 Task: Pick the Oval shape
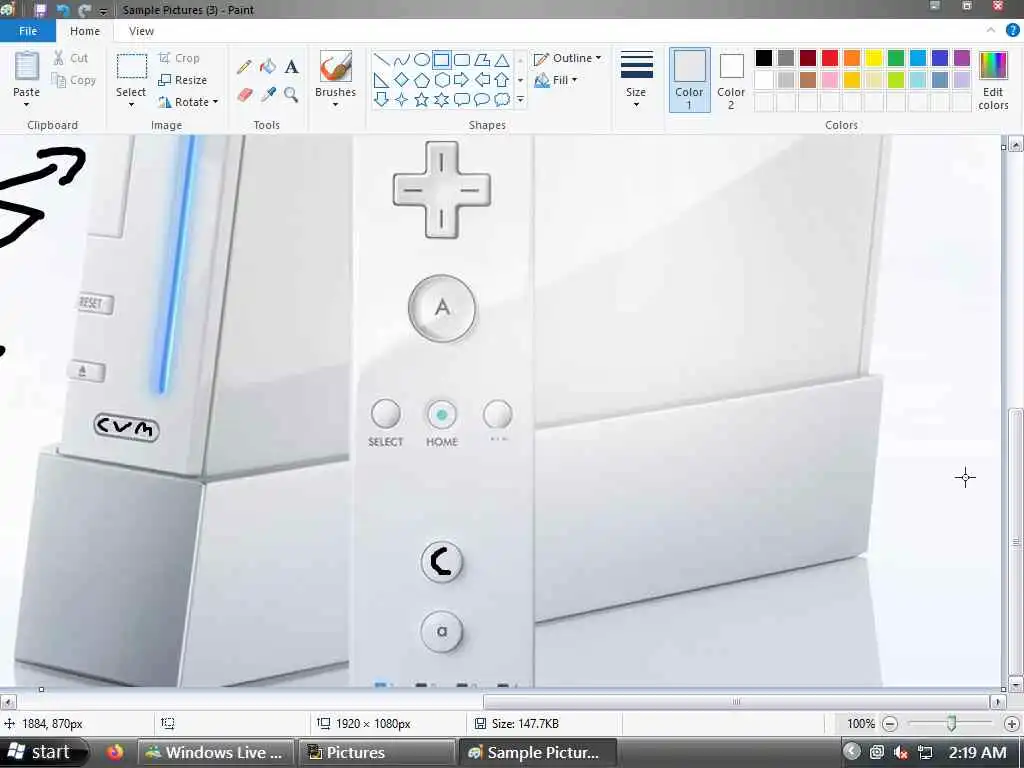point(422,61)
